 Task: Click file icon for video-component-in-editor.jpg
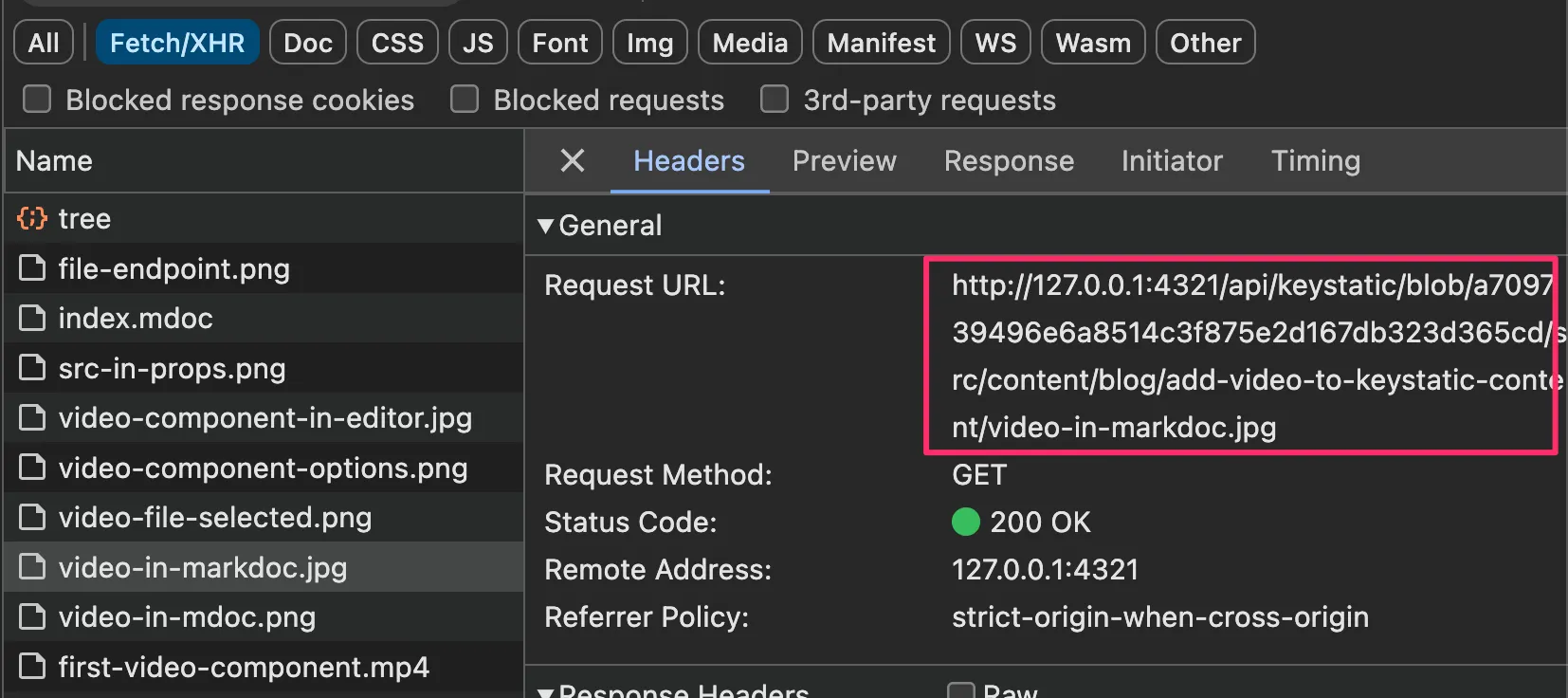(x=32, y=418)
